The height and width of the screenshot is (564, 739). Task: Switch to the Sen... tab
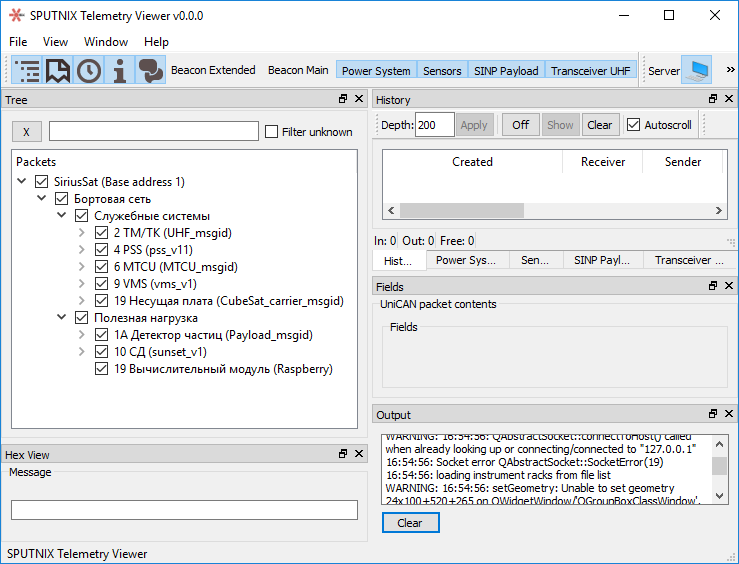[535, 260]
